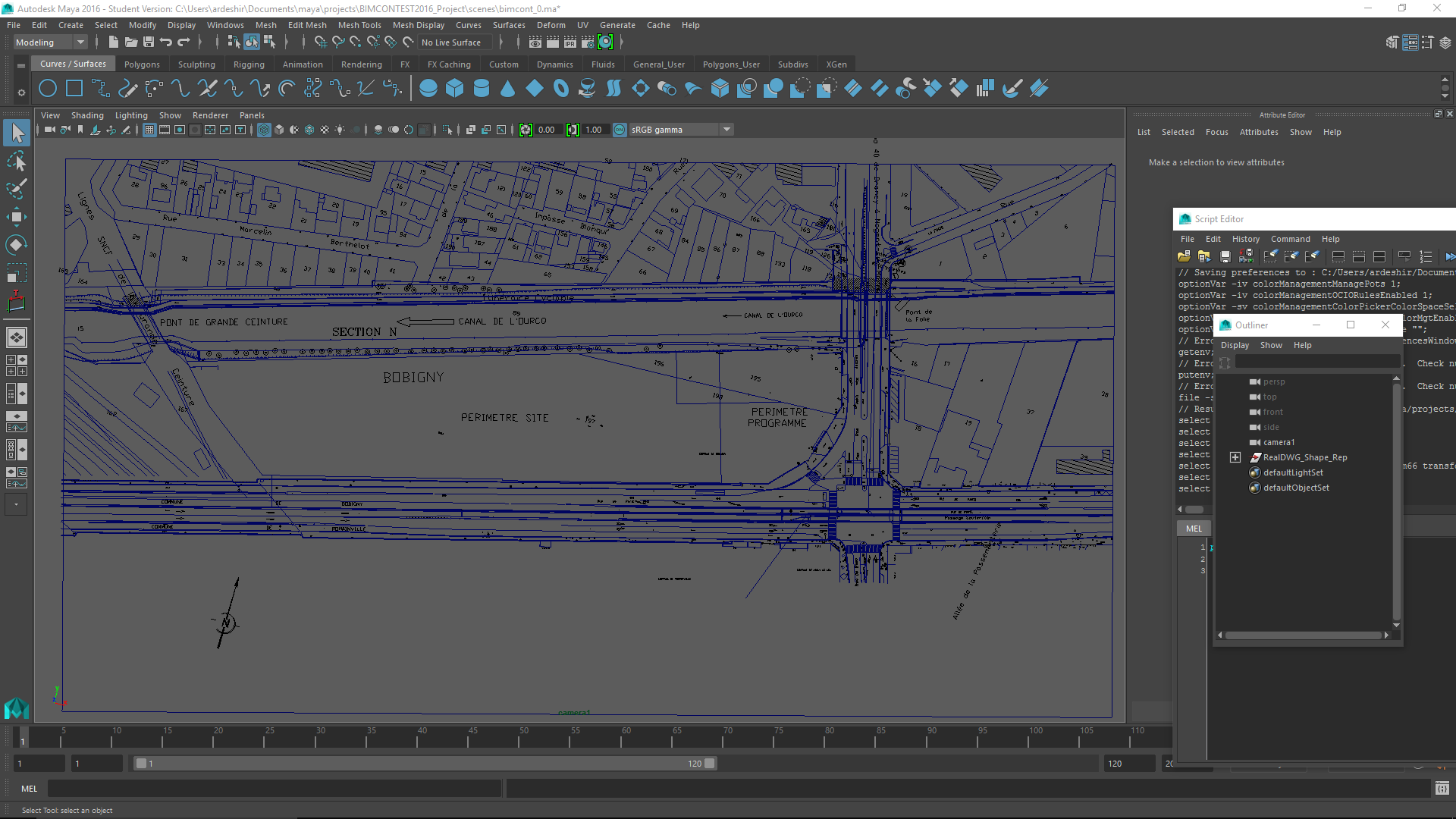
Task: Click the MEL tab in Script Editor
Action: tap(1194, 529)
